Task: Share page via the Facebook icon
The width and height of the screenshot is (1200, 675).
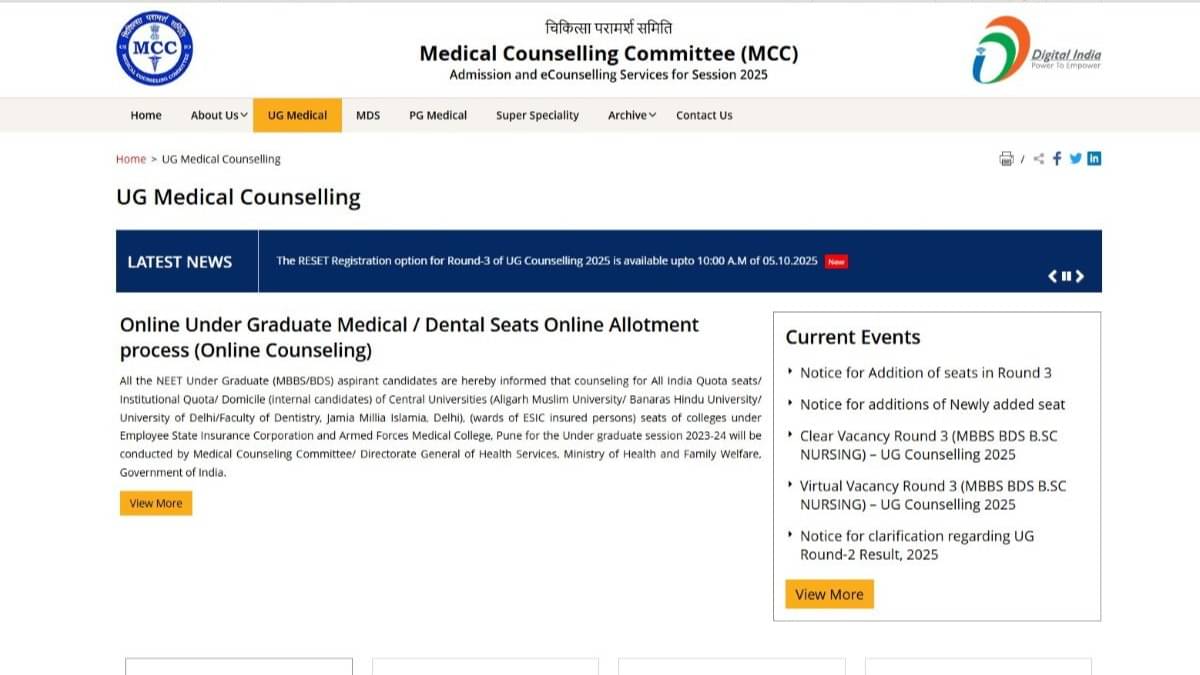Action: 1057,158
